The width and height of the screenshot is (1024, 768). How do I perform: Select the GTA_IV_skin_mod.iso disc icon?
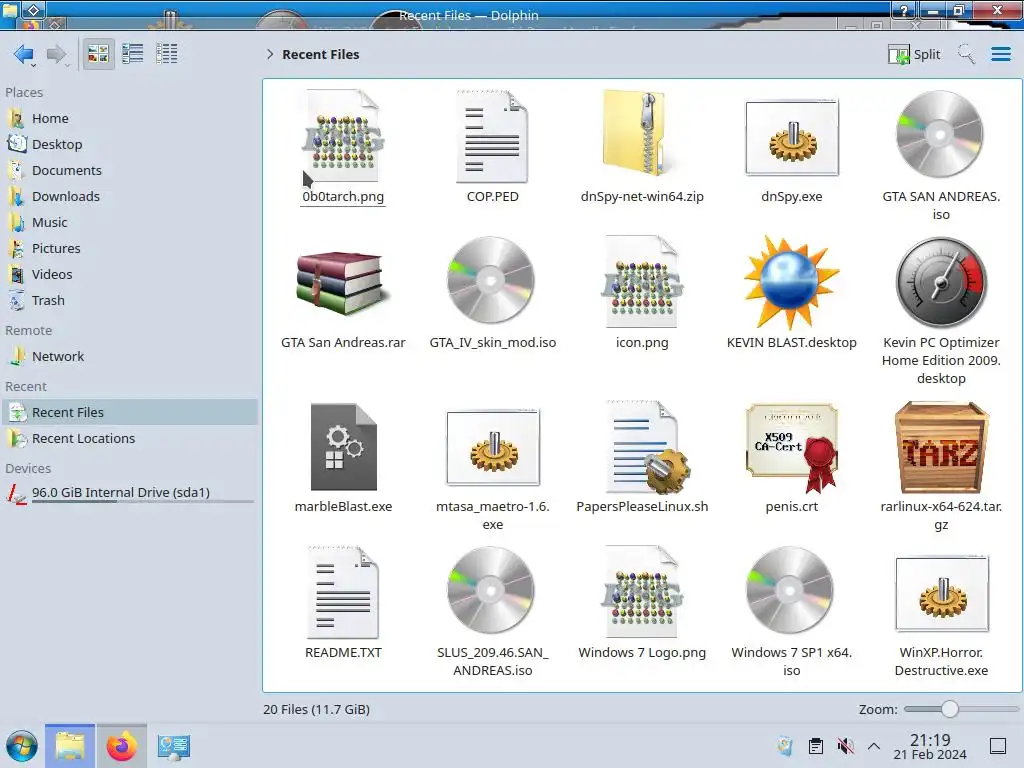pos(491,280)
